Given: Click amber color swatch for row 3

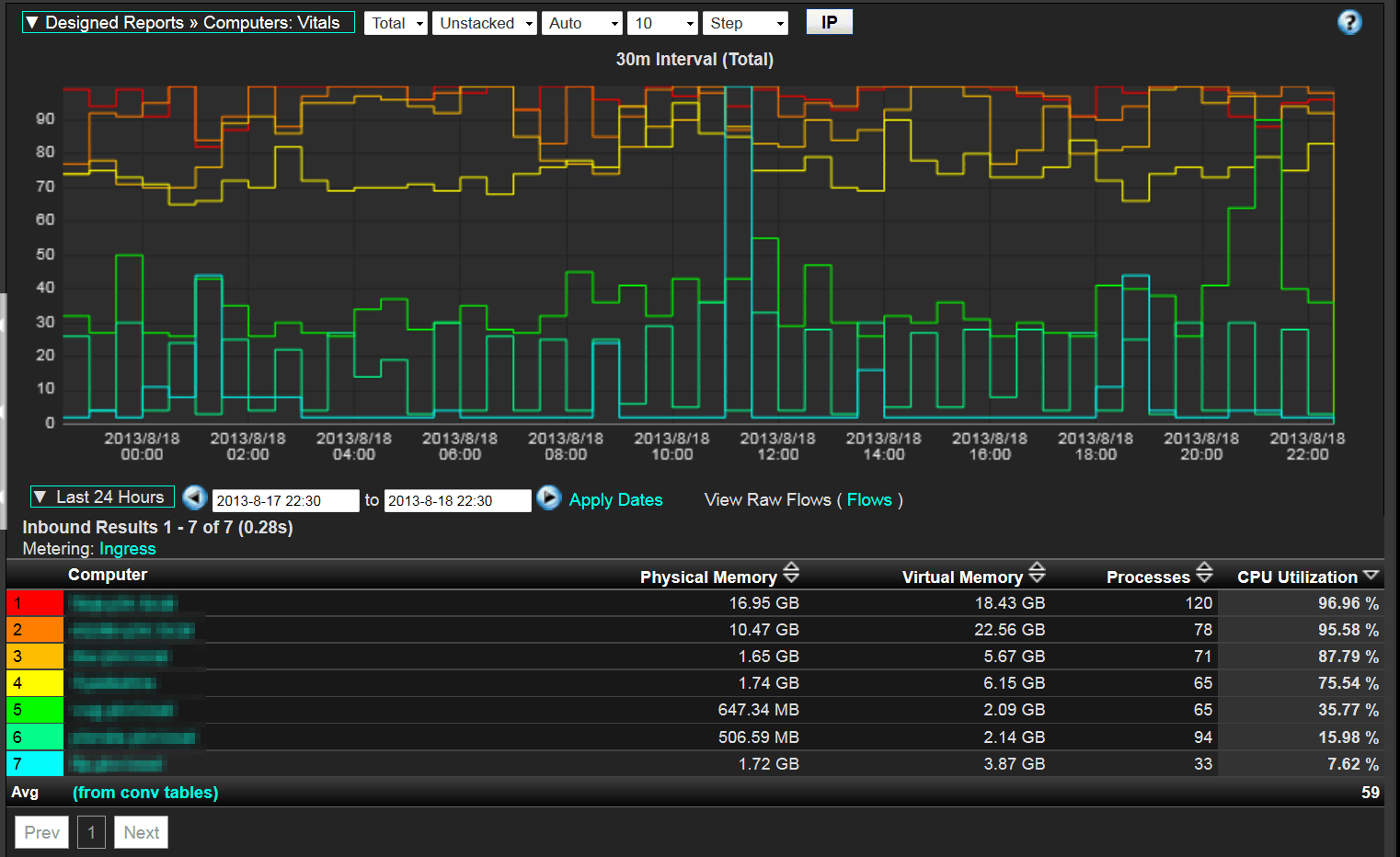Looking at the screenshot, I should tap(35, 657).
